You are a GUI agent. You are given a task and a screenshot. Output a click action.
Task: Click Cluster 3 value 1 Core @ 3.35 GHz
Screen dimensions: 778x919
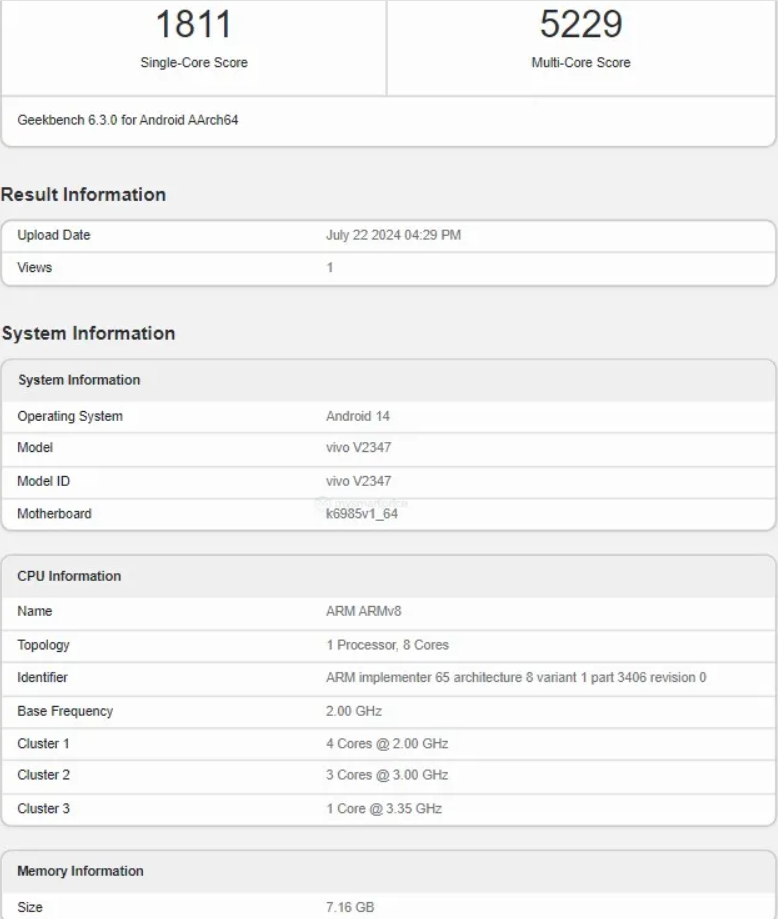383,808
